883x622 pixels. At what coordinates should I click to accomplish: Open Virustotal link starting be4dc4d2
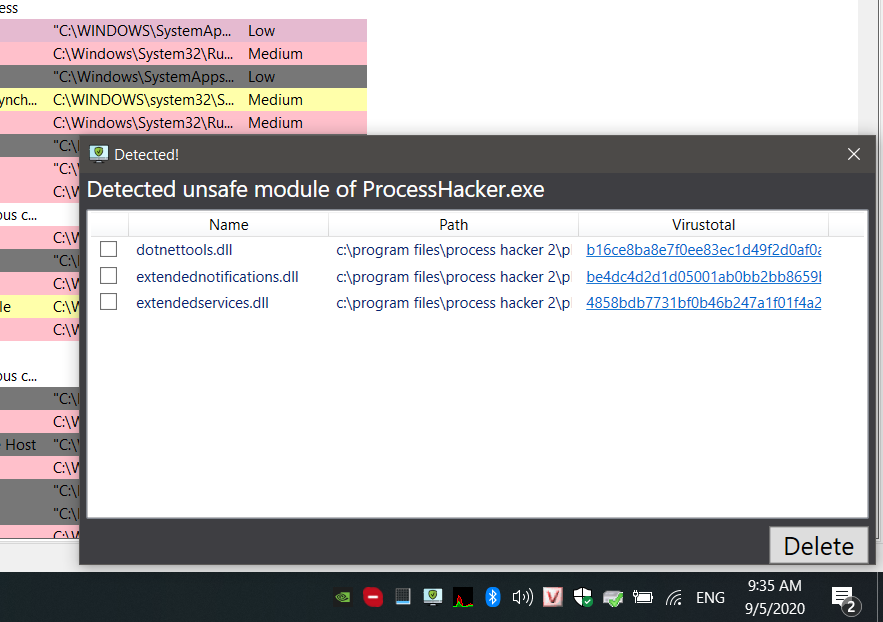703,277
